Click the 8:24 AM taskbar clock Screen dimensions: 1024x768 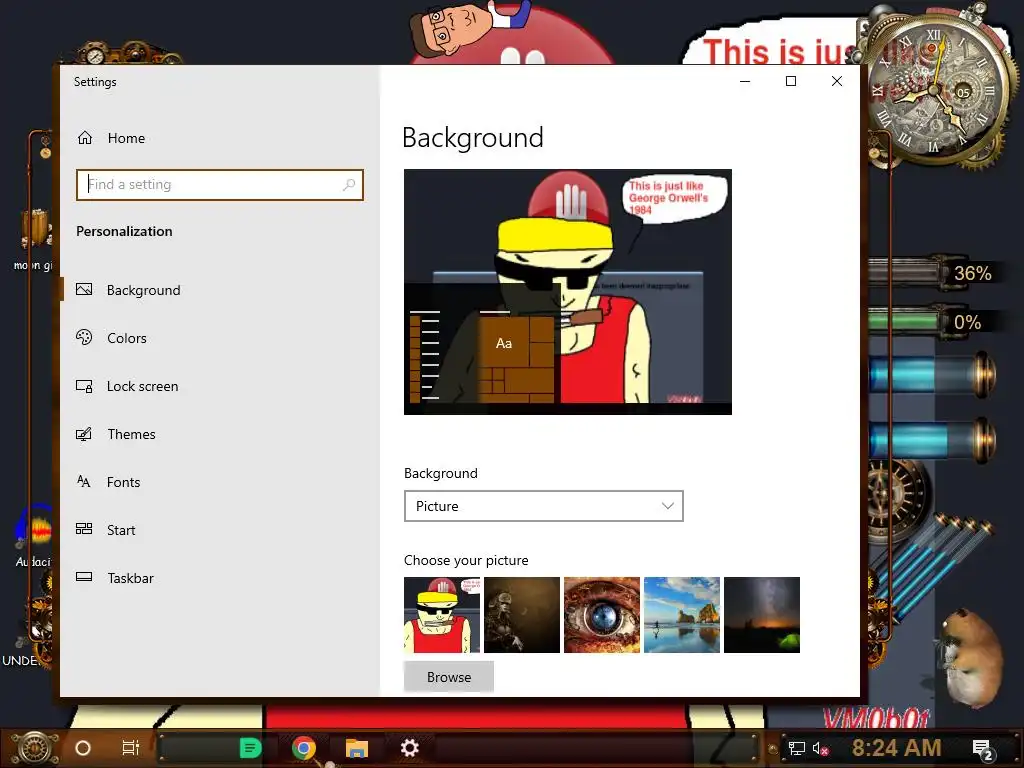[x=897, y=748]
